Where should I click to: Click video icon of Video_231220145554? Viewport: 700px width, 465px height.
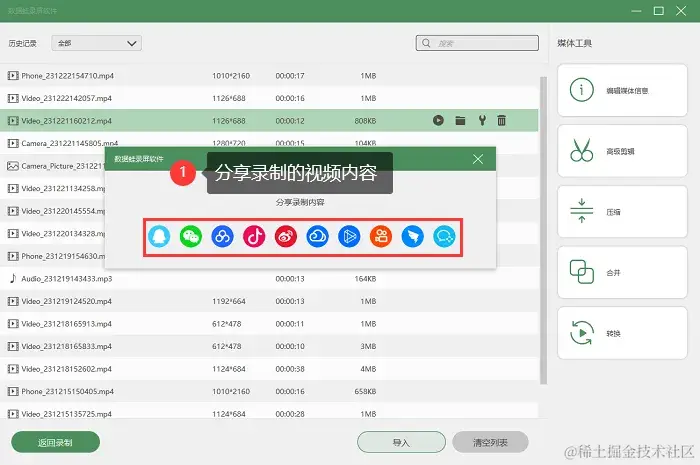pyautogui.click(x=13, y=211)
